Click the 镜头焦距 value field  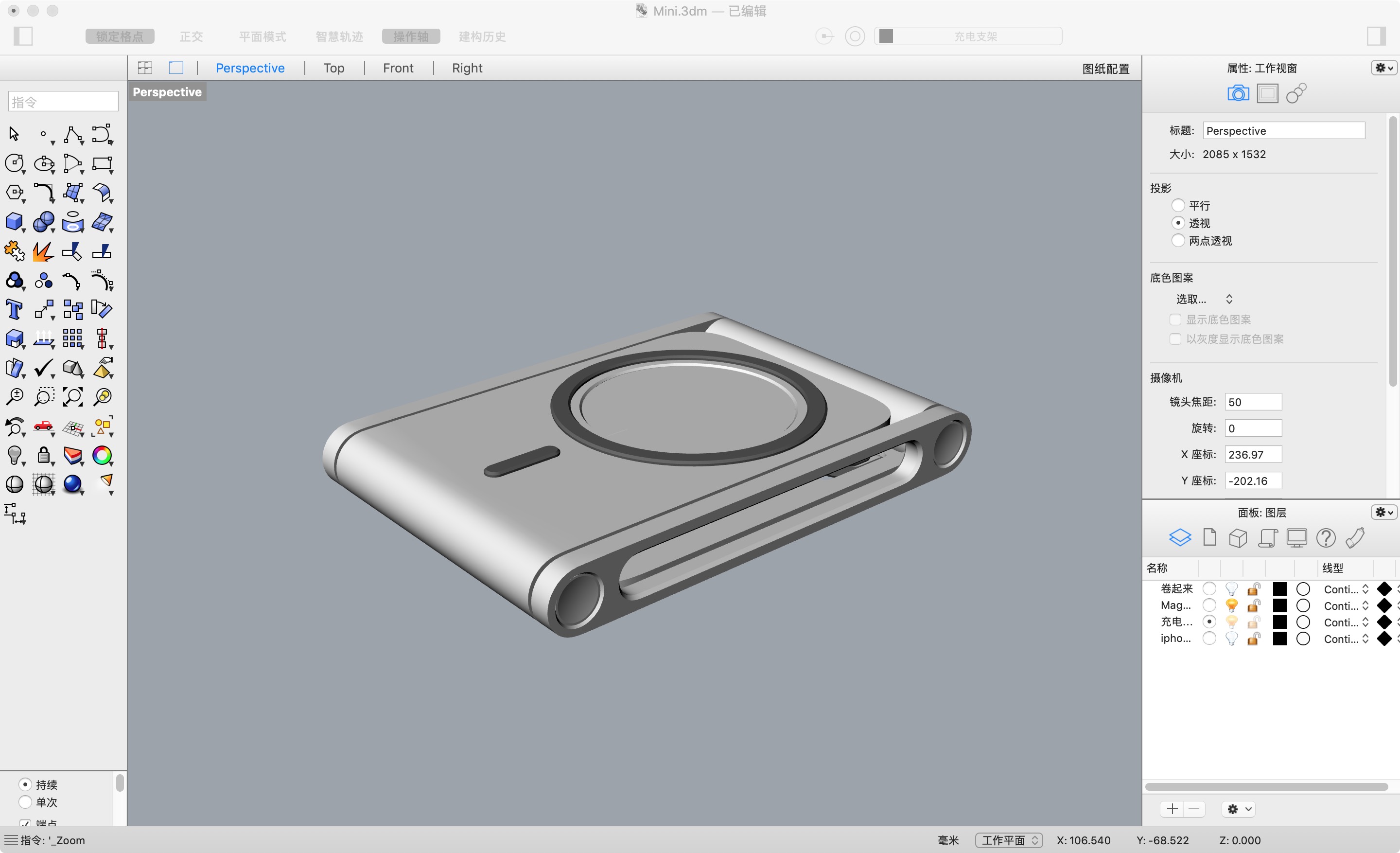pos(1253,402)
